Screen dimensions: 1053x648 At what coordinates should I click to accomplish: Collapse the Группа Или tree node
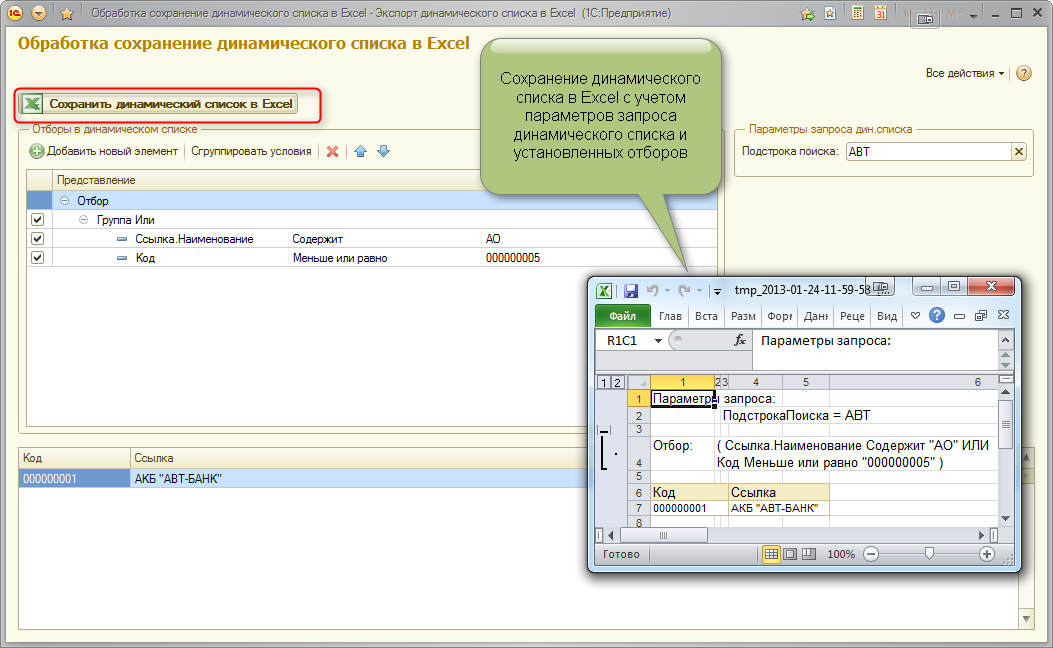click(83, 220)
